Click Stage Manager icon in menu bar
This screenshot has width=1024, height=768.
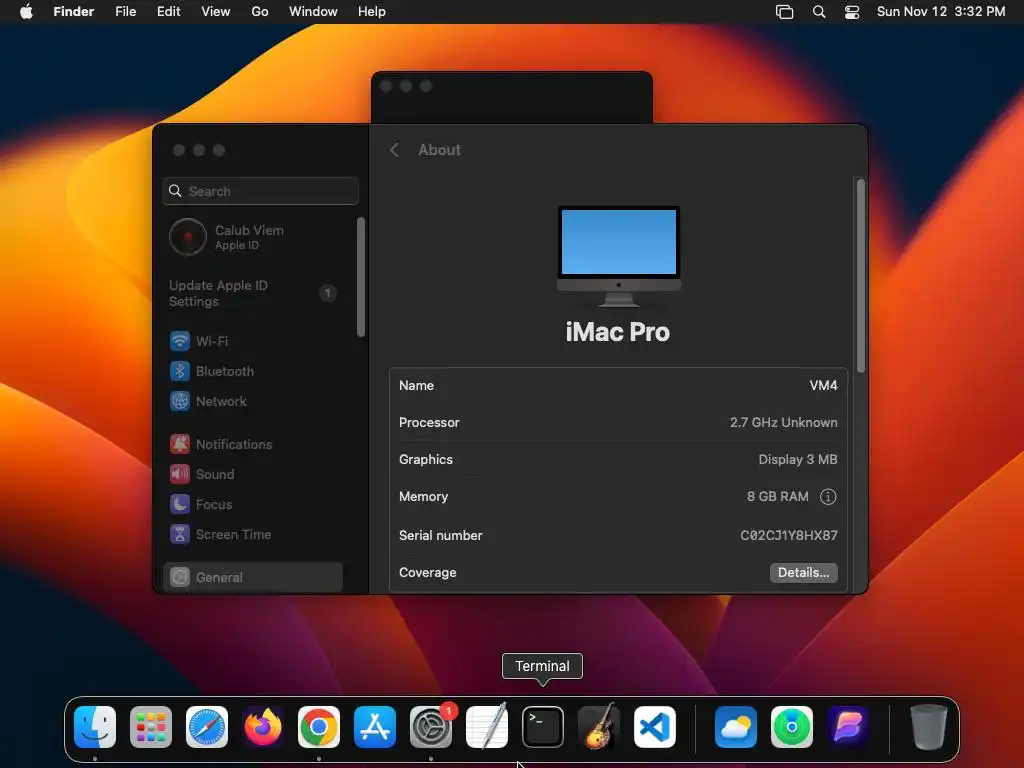(x=784, y=12)
